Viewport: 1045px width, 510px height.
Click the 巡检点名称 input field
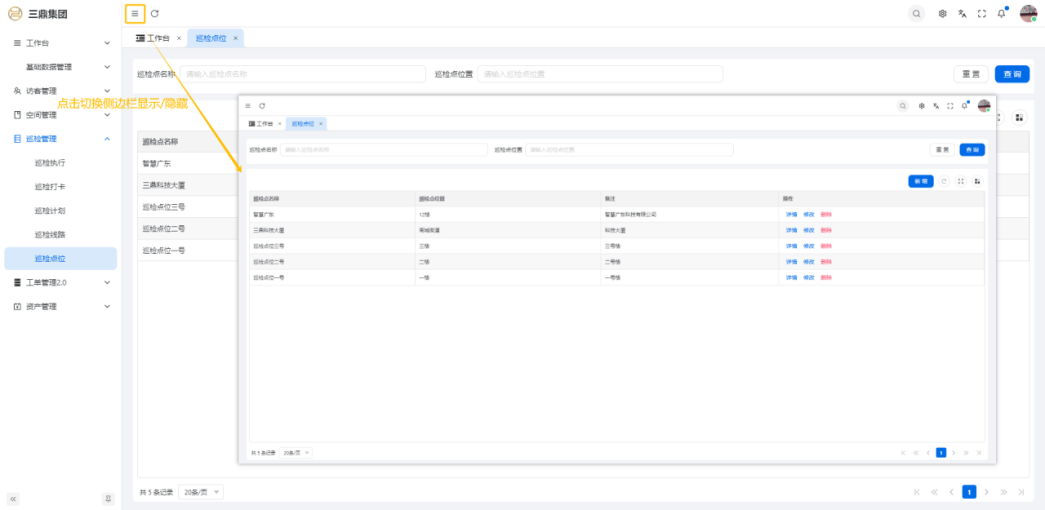[x=300, y=74]
